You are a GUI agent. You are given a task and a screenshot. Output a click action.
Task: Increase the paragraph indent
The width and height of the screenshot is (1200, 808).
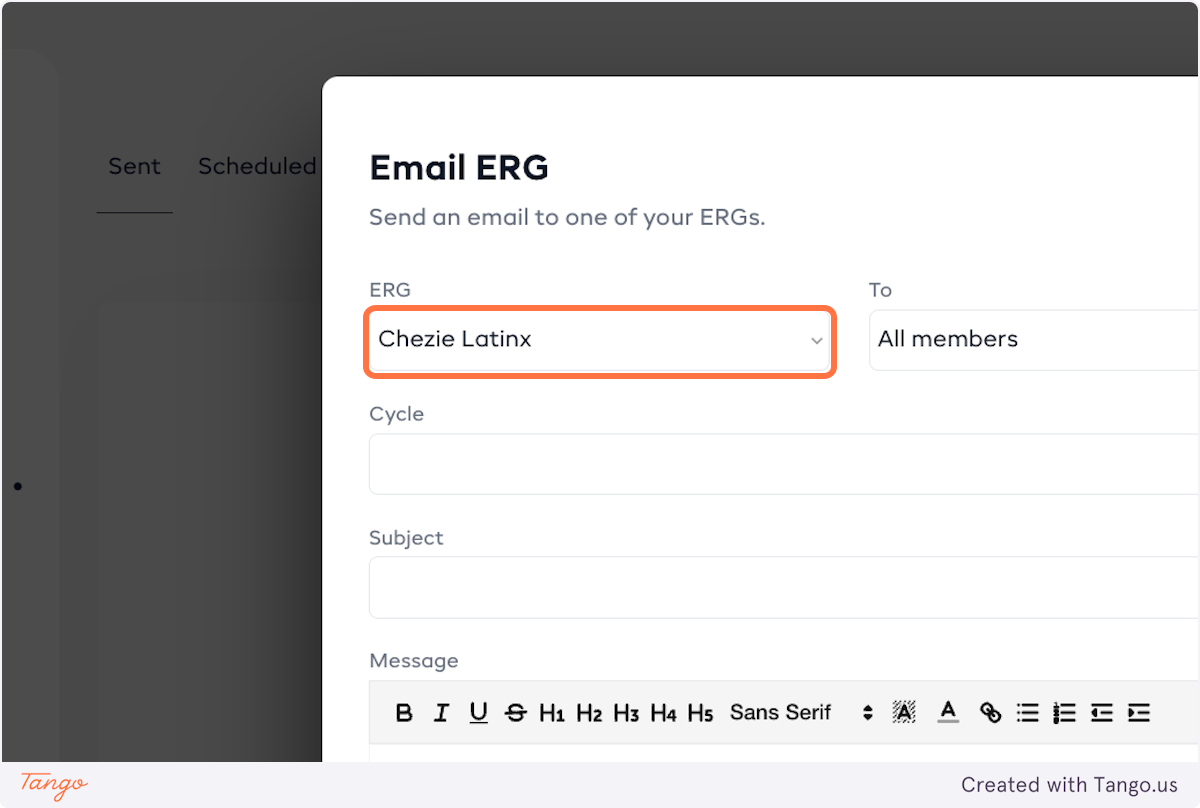pyautogui.click(x=1138, y=713)
